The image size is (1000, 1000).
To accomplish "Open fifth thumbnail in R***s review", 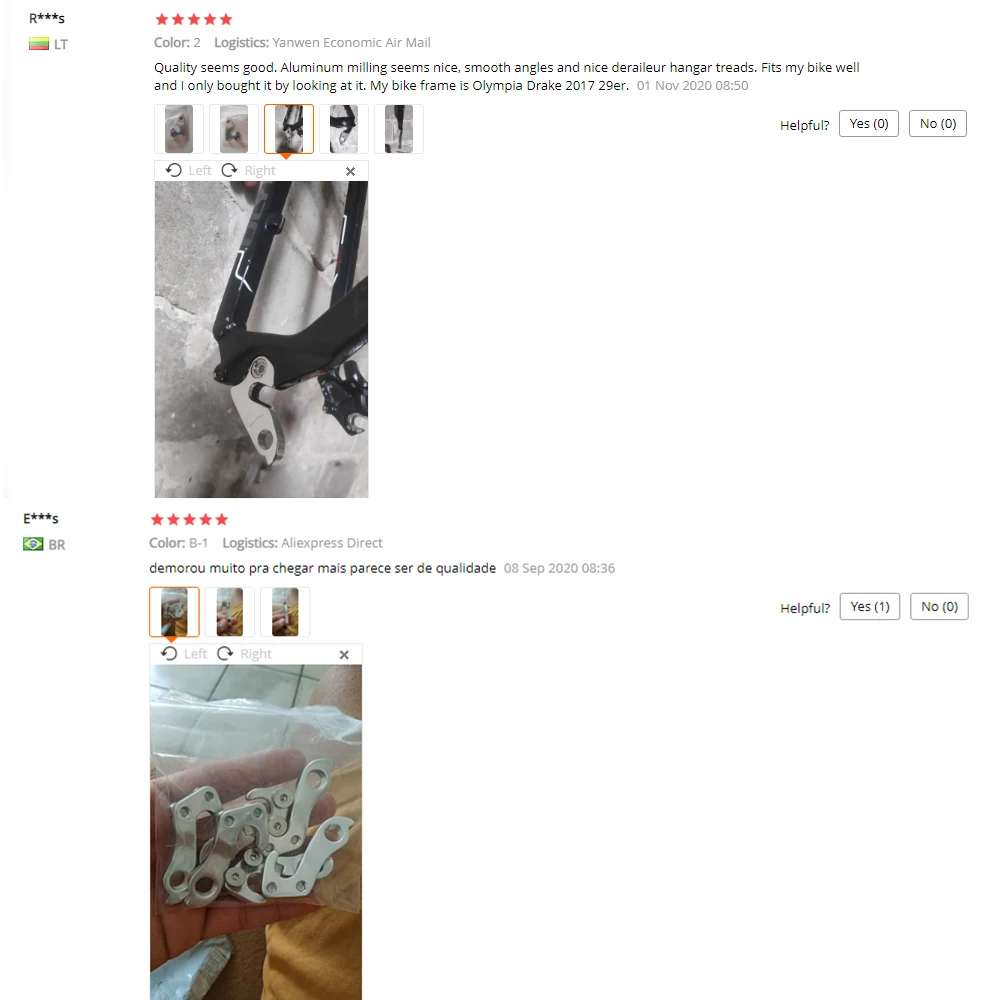I will tap(399, 129).
